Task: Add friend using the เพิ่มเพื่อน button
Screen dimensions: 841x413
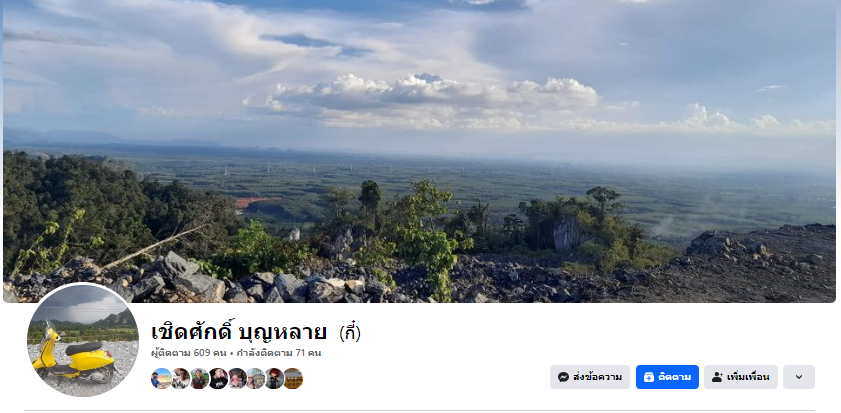Action: coord(741,377)
